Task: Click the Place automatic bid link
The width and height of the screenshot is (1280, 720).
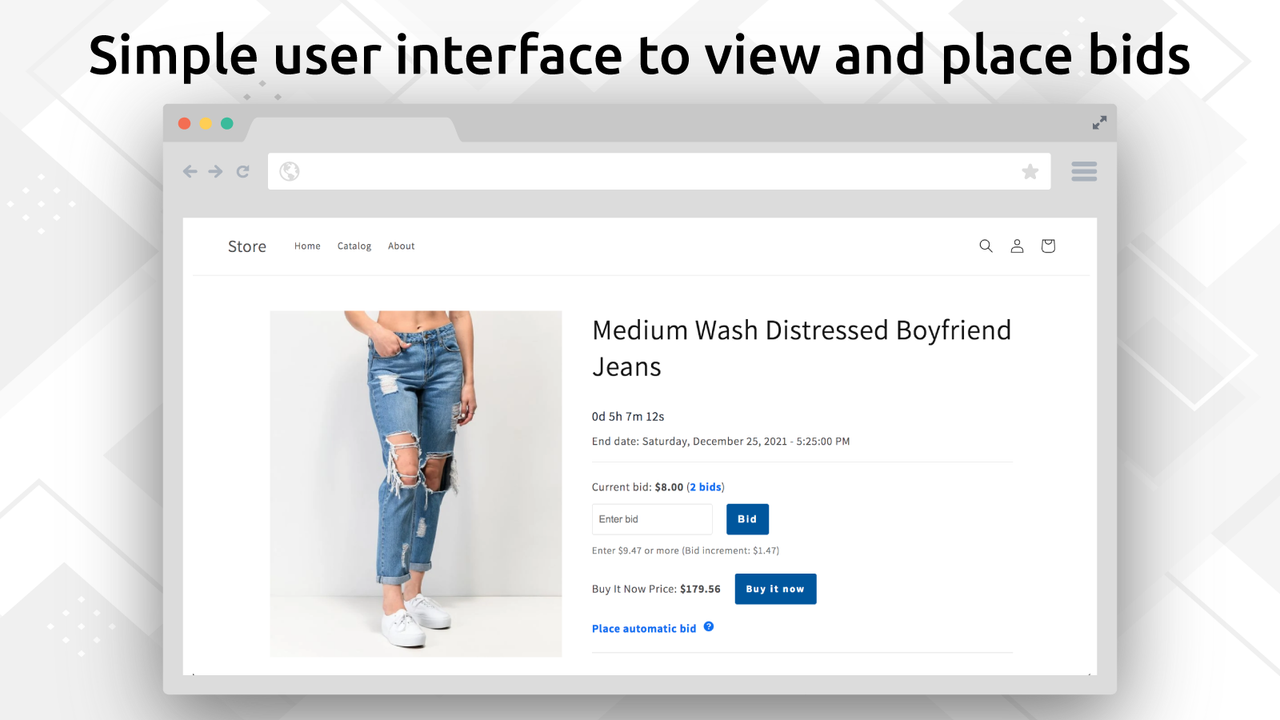Action: 643,627
